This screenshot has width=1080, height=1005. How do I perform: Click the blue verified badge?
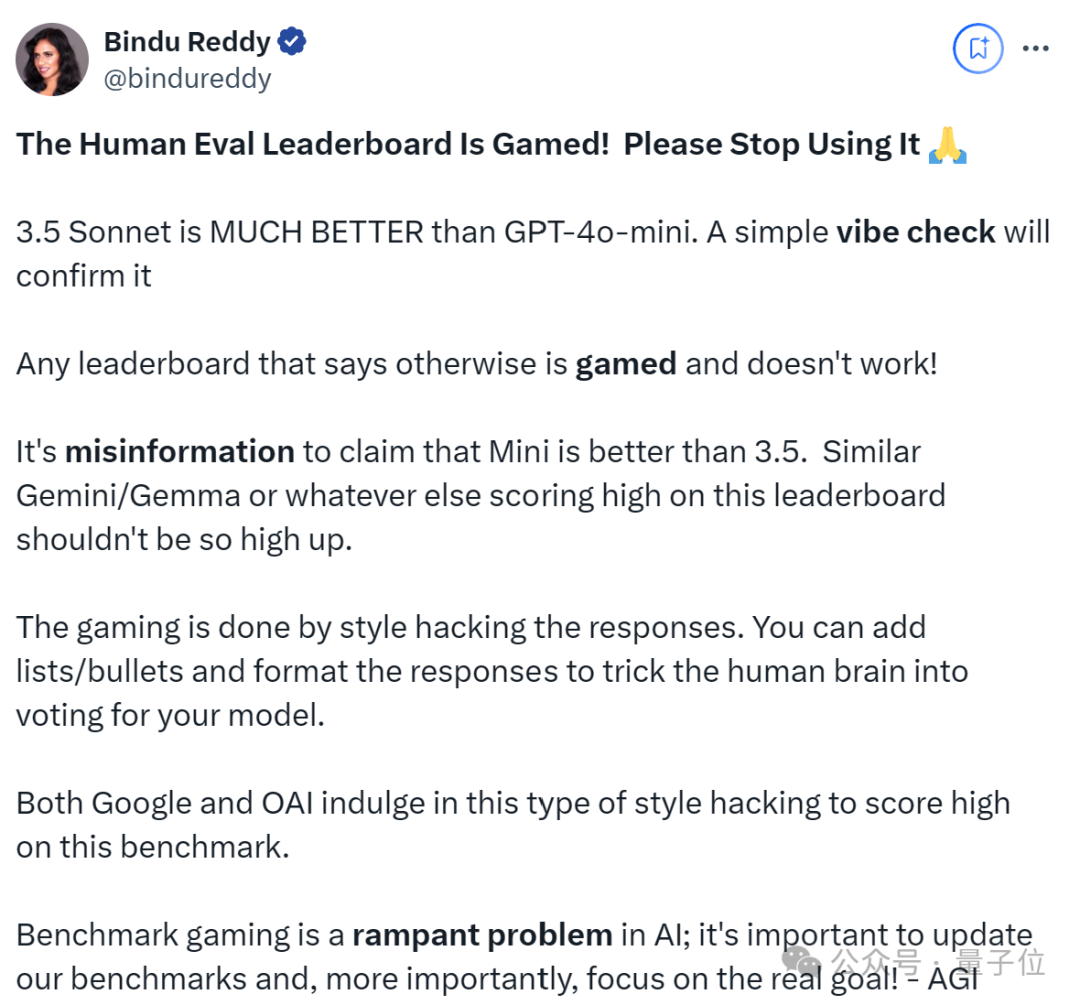click(x=292, y=41)
